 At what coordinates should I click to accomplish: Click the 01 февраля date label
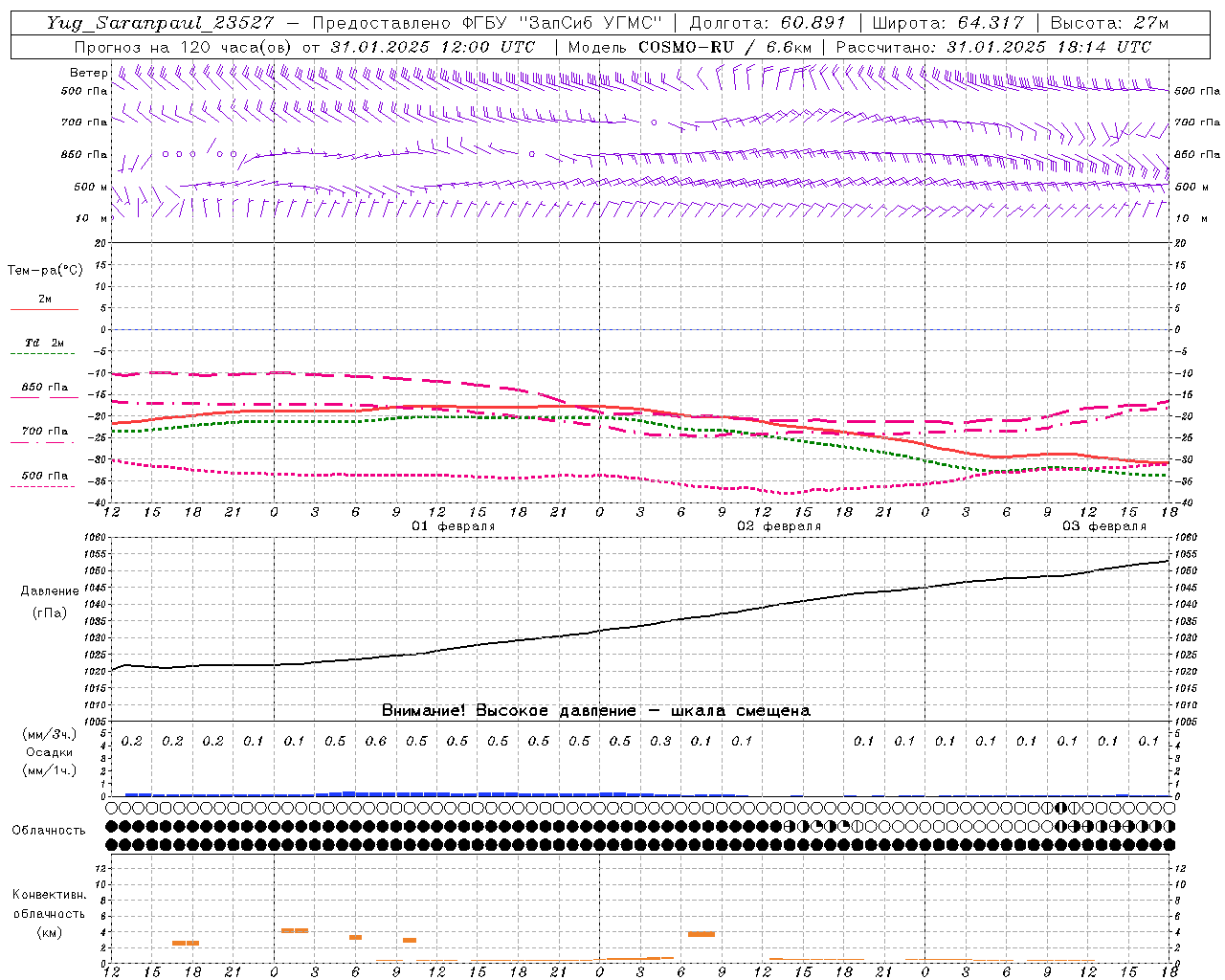(x=454, y=526)
